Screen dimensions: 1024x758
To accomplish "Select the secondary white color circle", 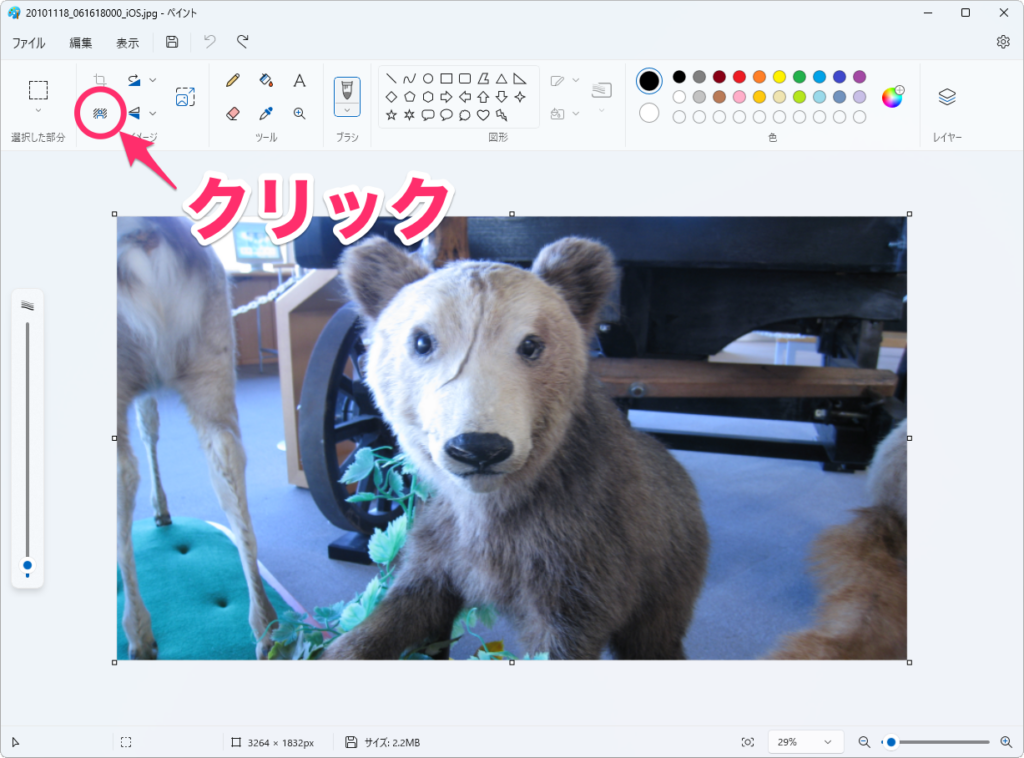I will point(649,112).
